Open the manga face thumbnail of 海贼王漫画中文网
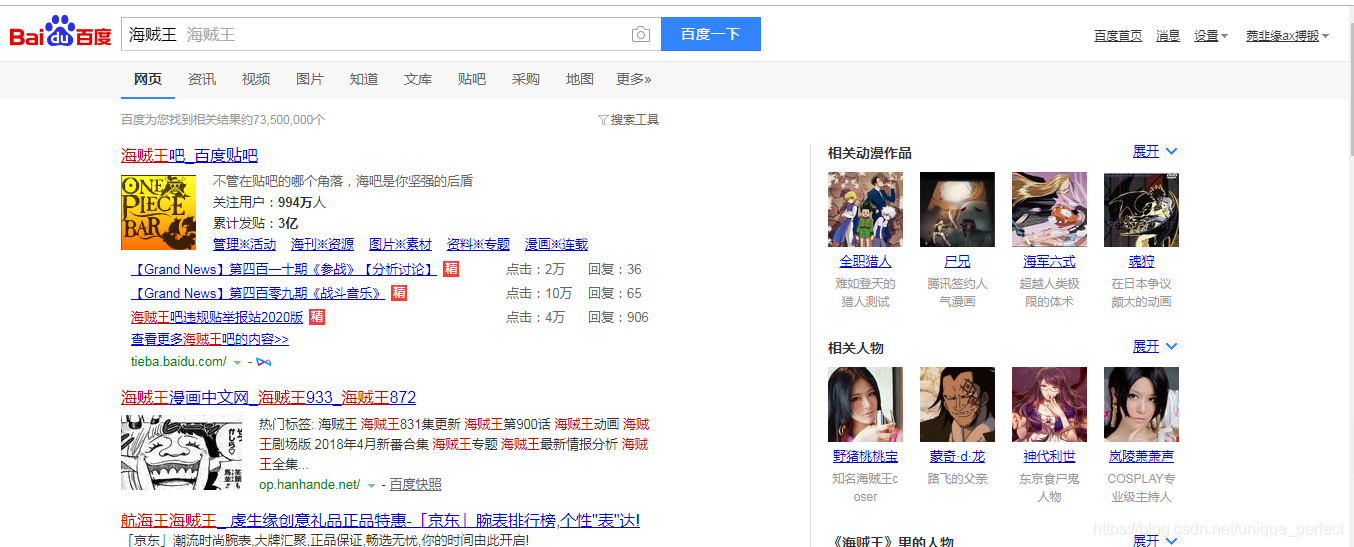Screen dimensions: 1354x547 (x=181, y=453)
